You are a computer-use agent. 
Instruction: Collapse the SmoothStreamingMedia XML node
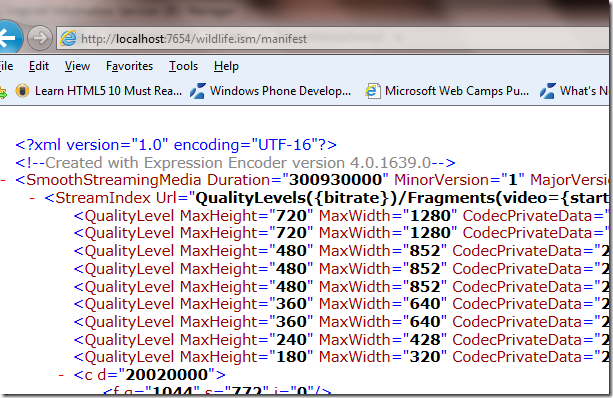3,180
